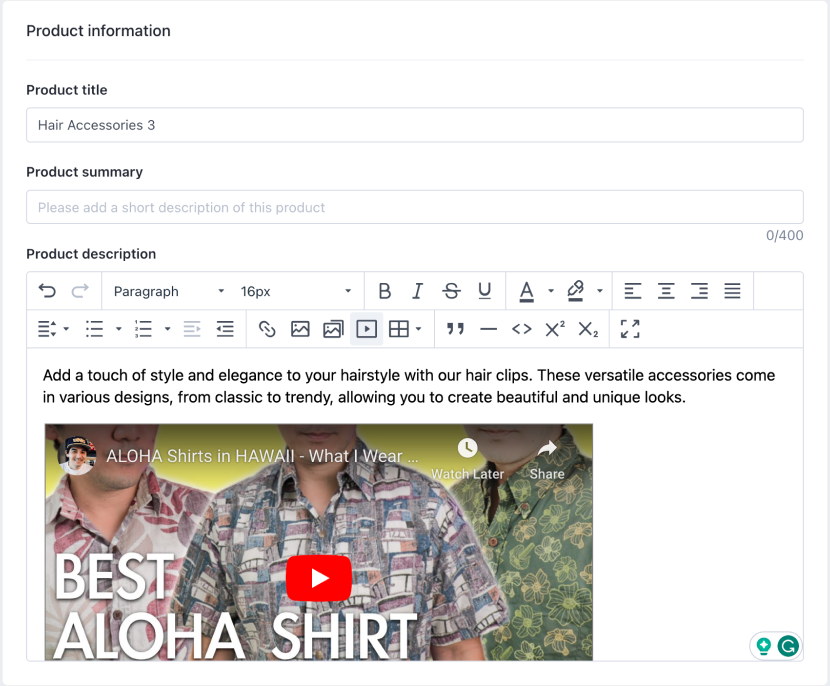The height and width of the screenshot is (686, 830).
Task: Expand table options dropdown arrow
Action: [x=418, y=329]
